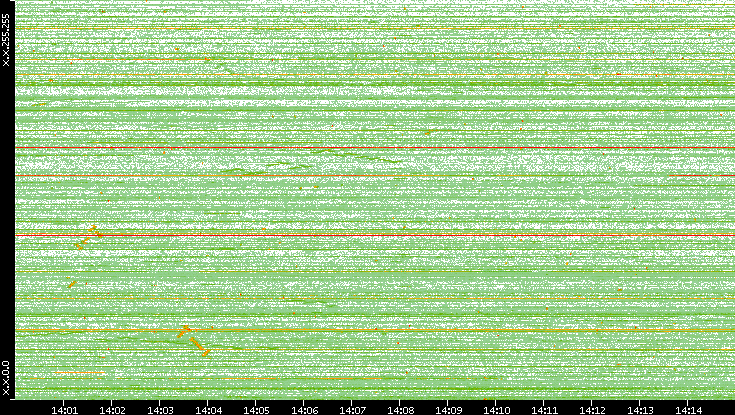
Task: Click the 14:14 time axis label
Action: [688, 410]
